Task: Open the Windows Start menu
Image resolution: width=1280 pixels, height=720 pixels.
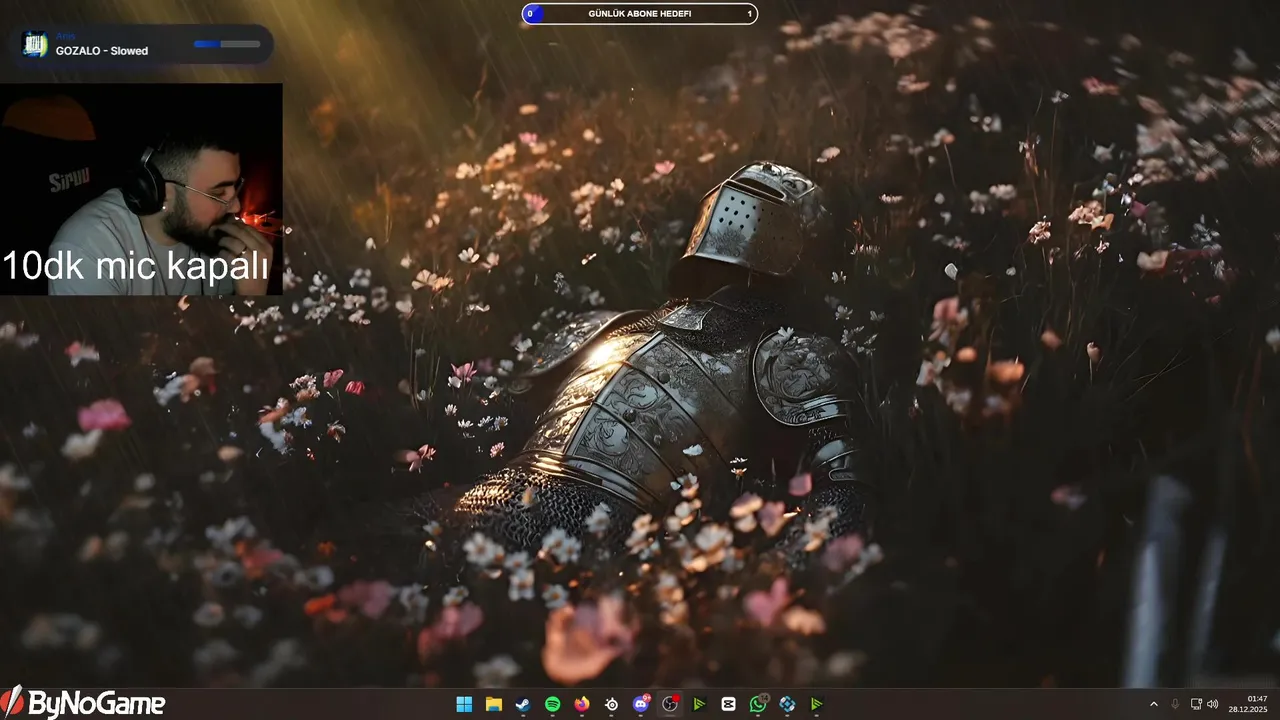Action: click(464, 704)
